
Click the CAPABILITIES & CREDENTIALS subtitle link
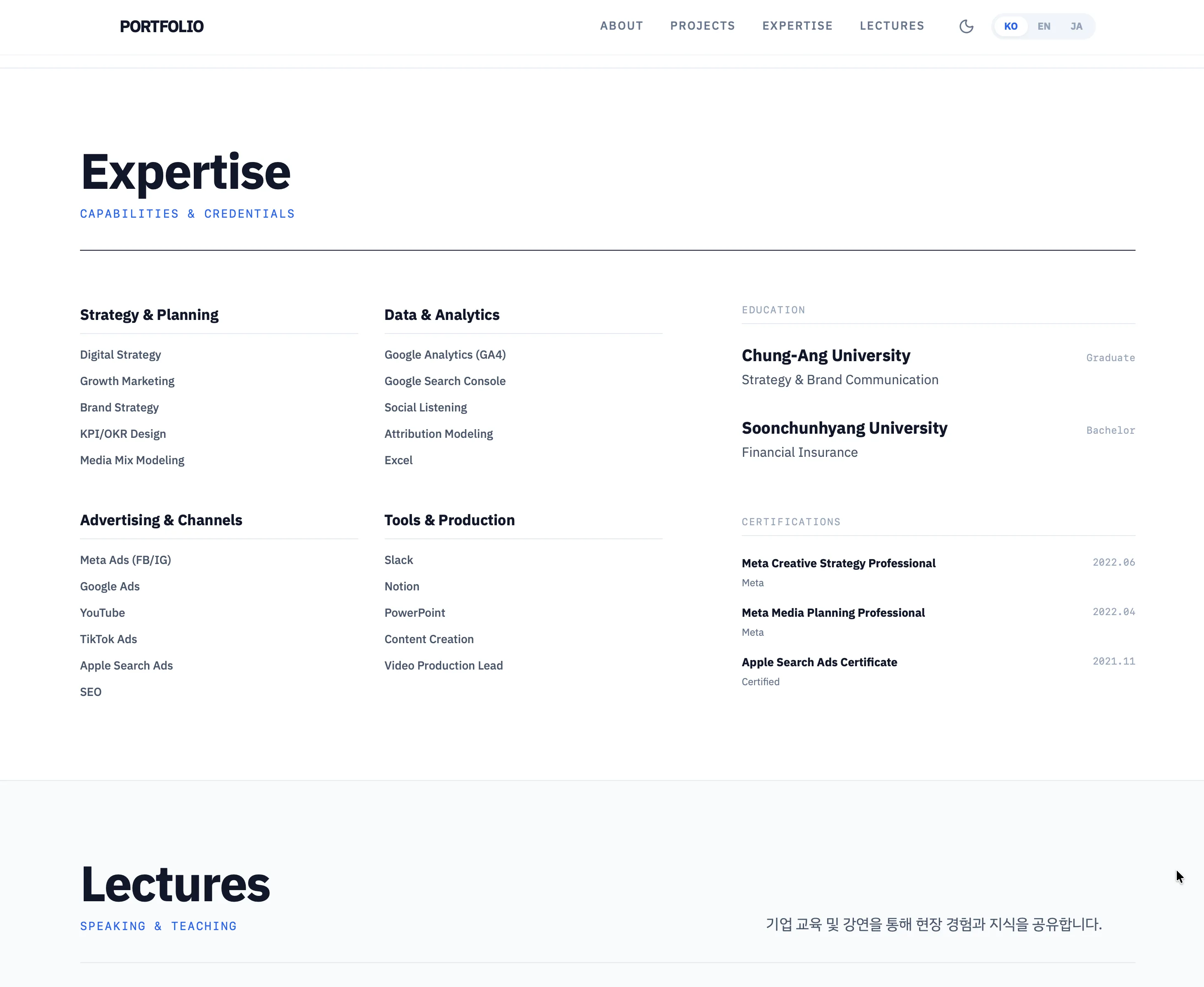pos(188,214)
